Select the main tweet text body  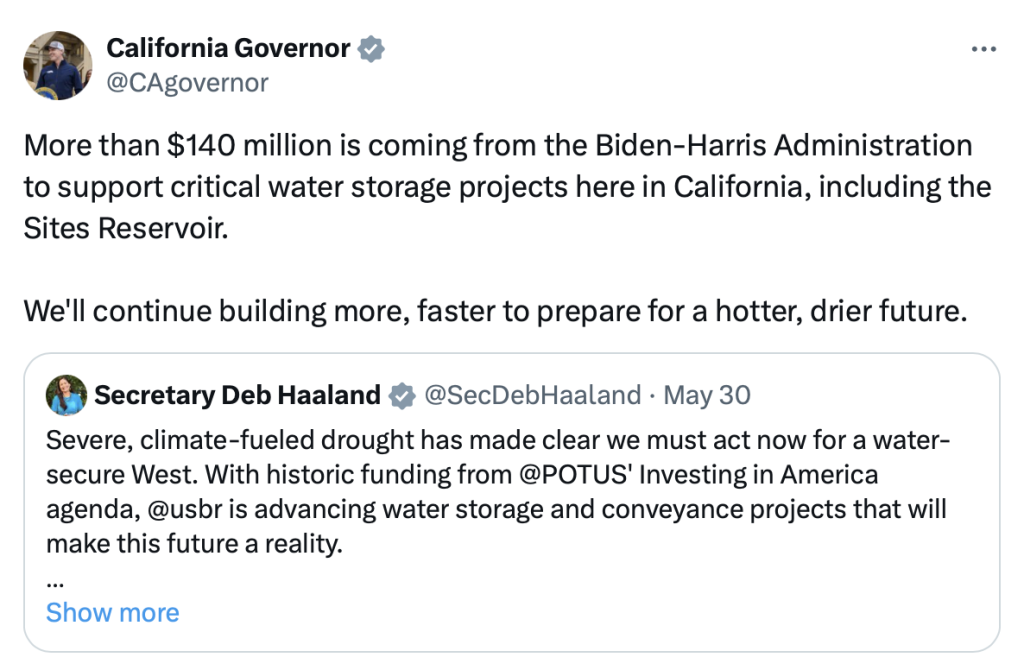497,186
